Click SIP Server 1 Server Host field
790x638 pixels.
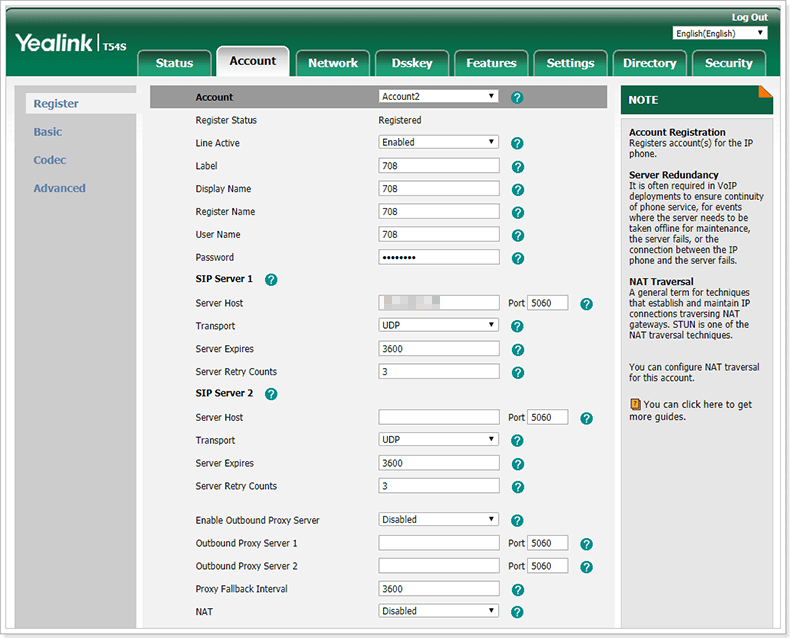click(x=439, y=303)
